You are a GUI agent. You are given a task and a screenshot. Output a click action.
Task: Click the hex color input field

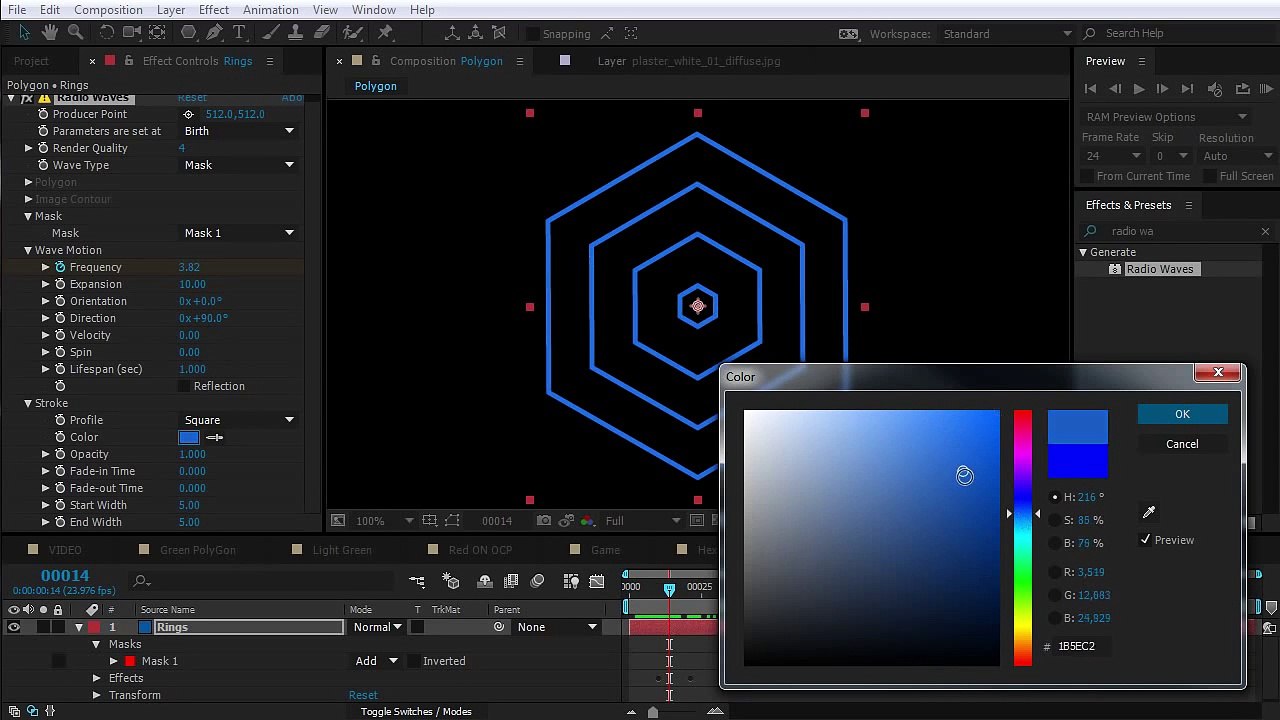(x=1082, y=646)
